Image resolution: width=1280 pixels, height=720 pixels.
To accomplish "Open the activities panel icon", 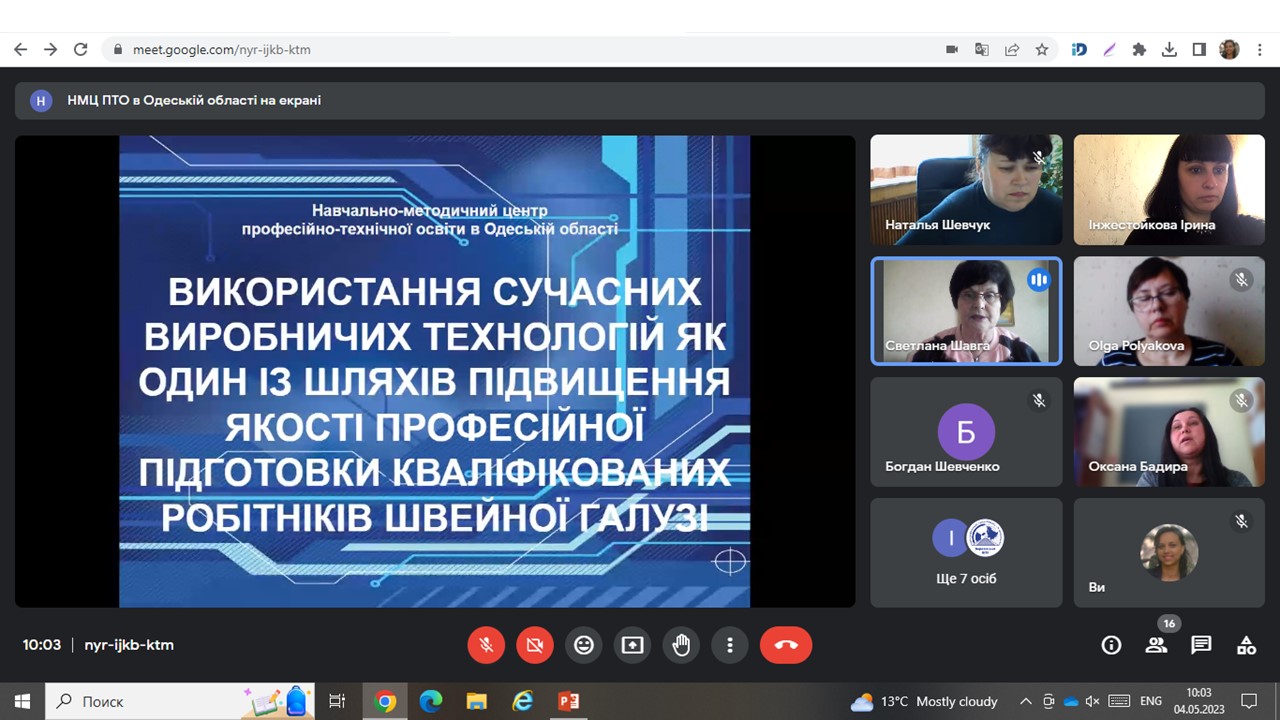I will click(x=1246, y=645).
